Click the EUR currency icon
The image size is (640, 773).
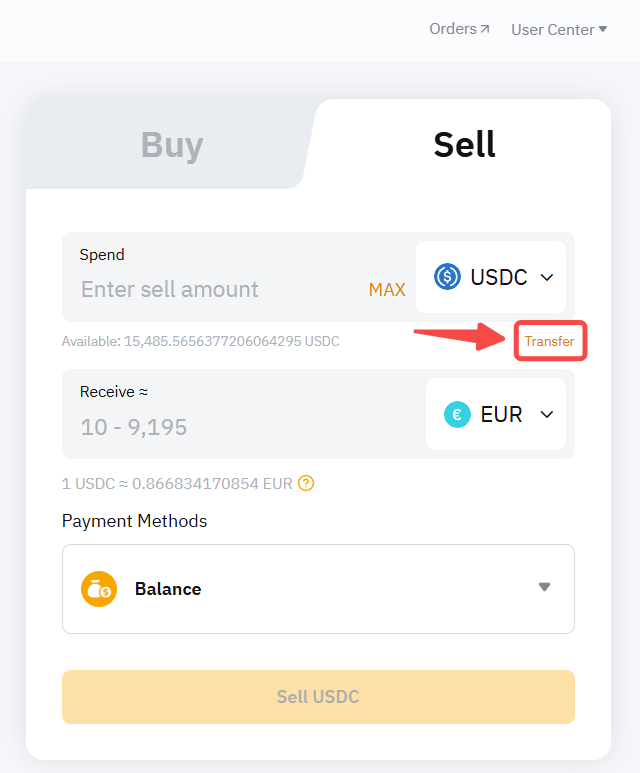tap(457, 414)
